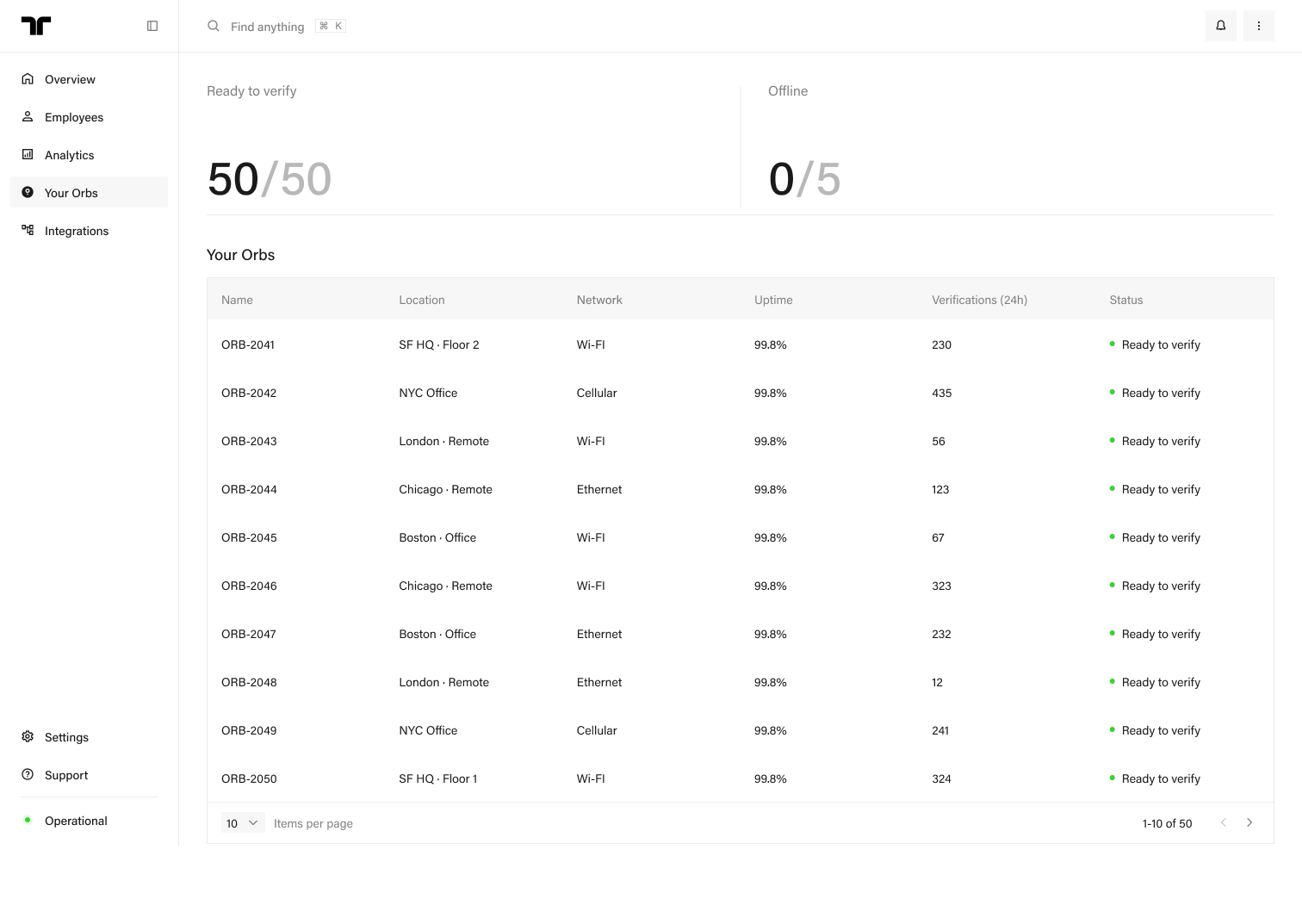Click the Support question mark icon

[x=28, y=774]
